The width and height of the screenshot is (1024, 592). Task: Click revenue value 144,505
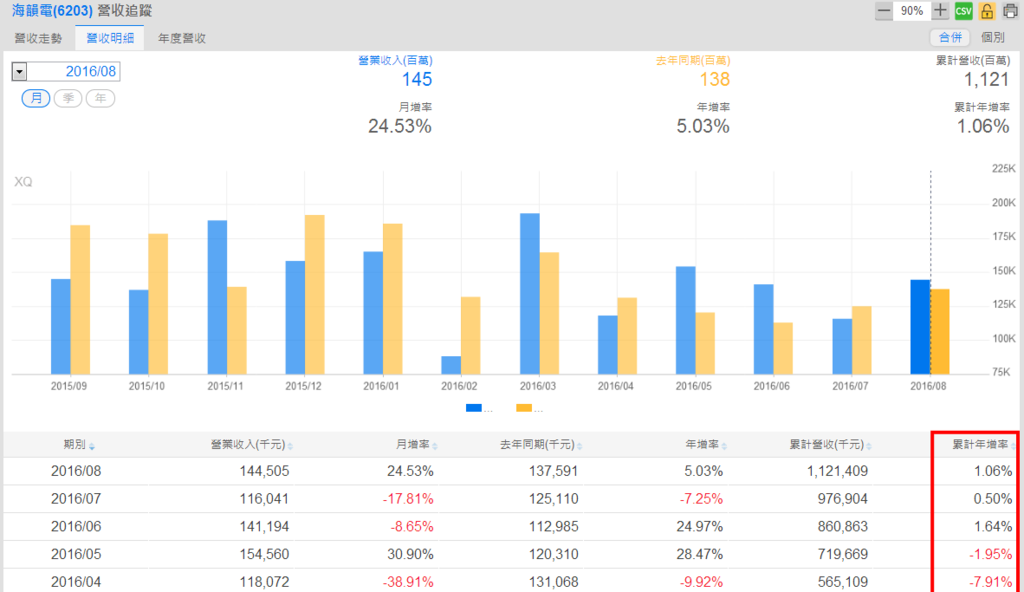pyautogui.click(x=264, y=471)
